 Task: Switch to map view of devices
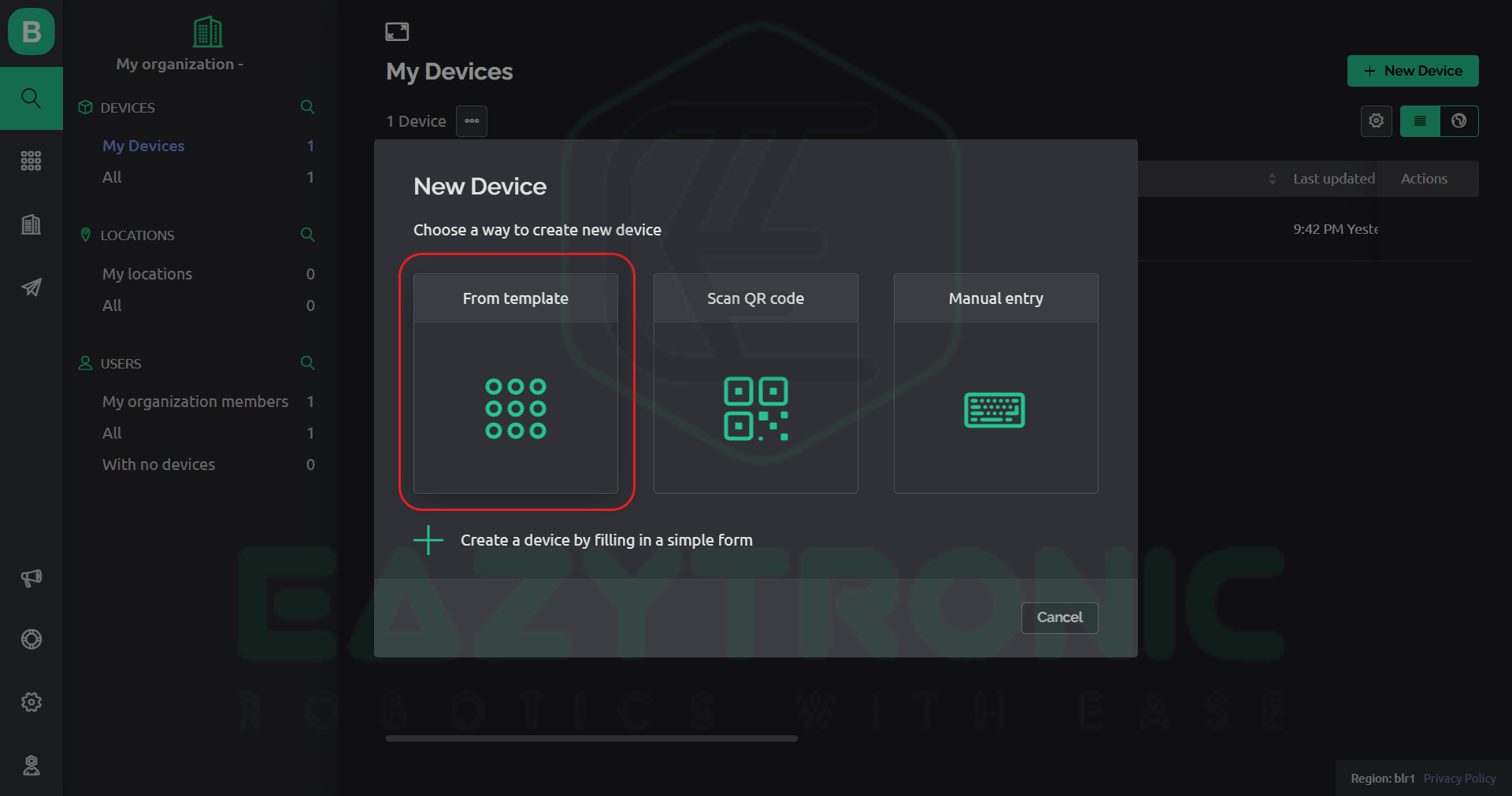(1459, 121)
